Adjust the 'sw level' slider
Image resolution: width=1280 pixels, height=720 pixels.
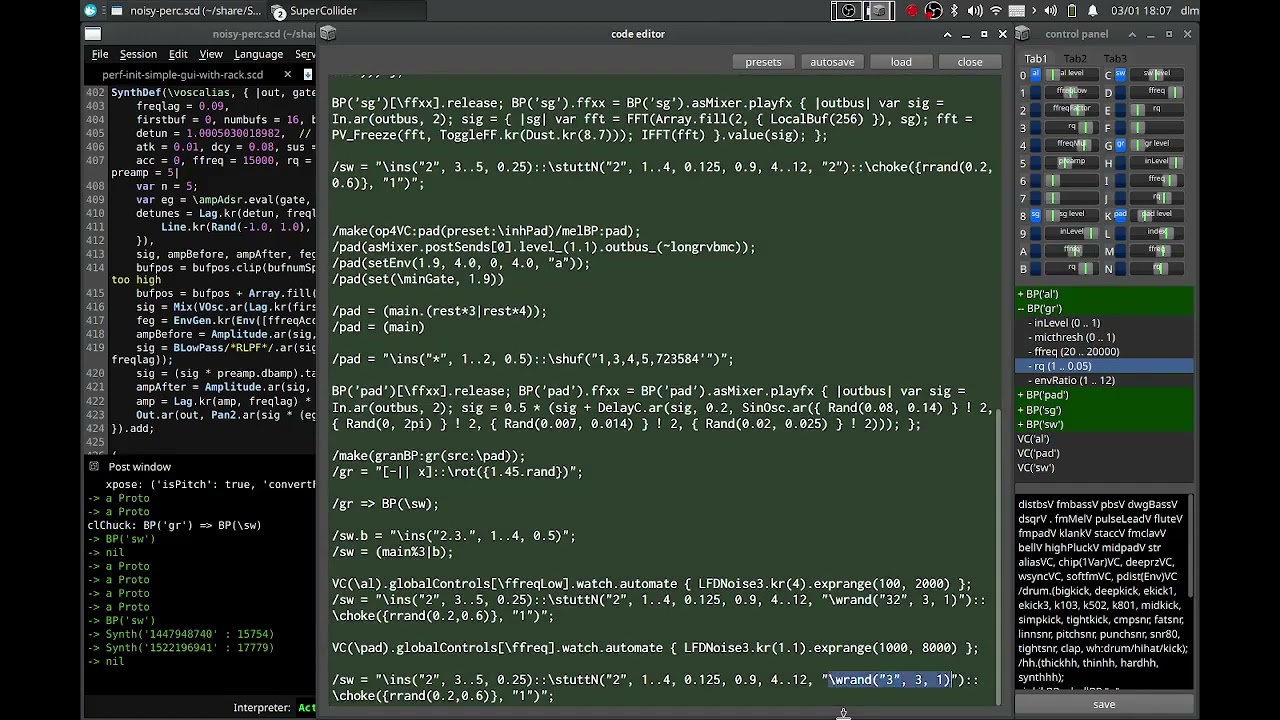tap(1158, 74)
